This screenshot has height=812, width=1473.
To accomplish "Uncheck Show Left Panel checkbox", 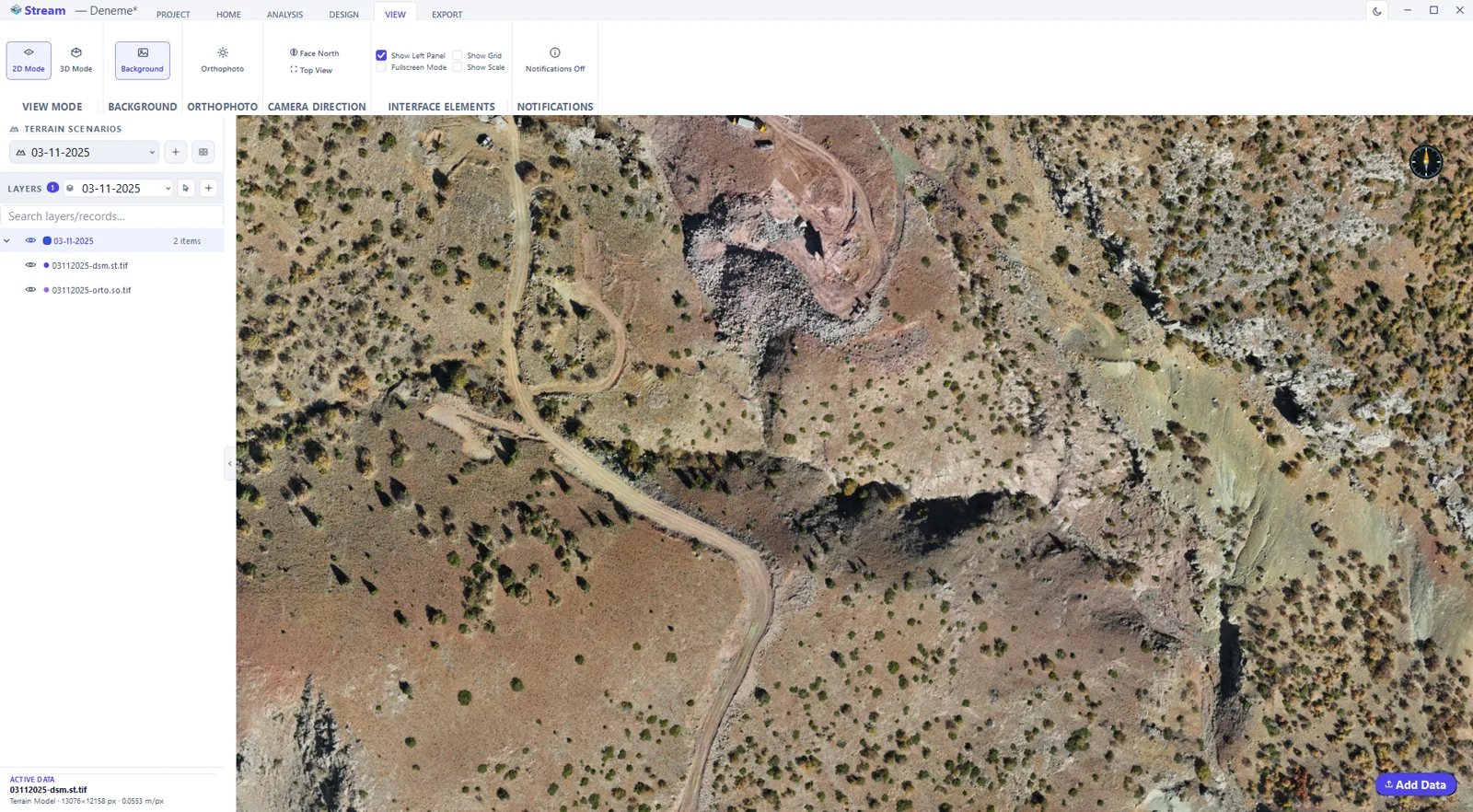I will click(381, 55).
